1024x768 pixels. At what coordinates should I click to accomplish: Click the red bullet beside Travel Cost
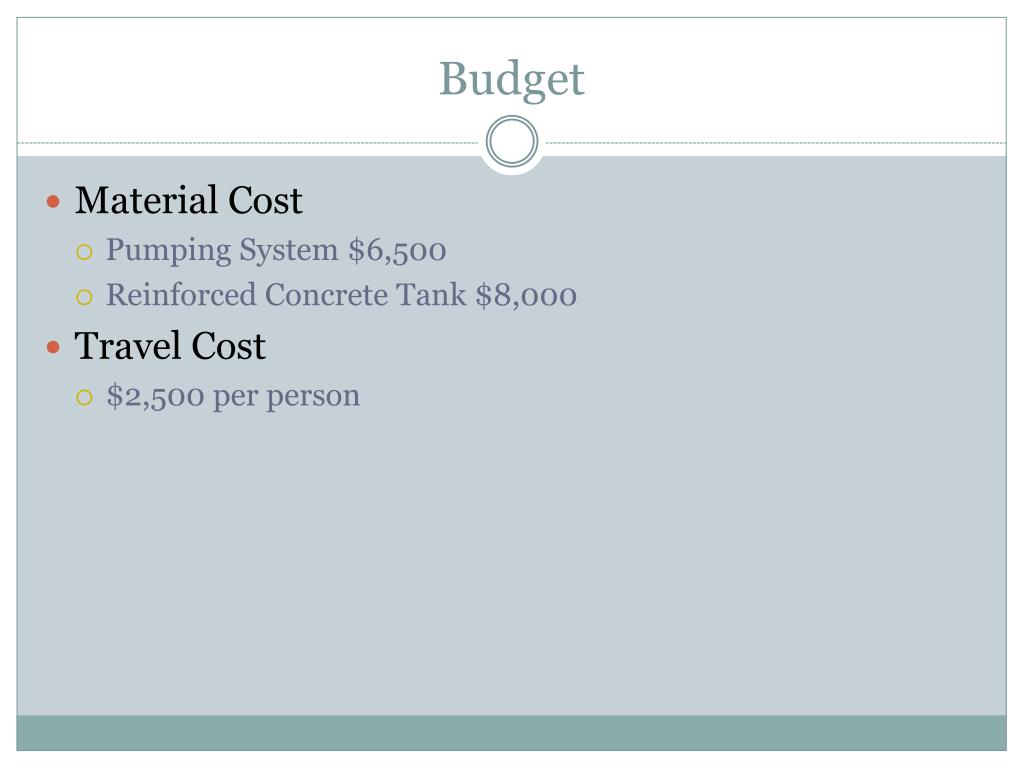click(x=54, y=347)
